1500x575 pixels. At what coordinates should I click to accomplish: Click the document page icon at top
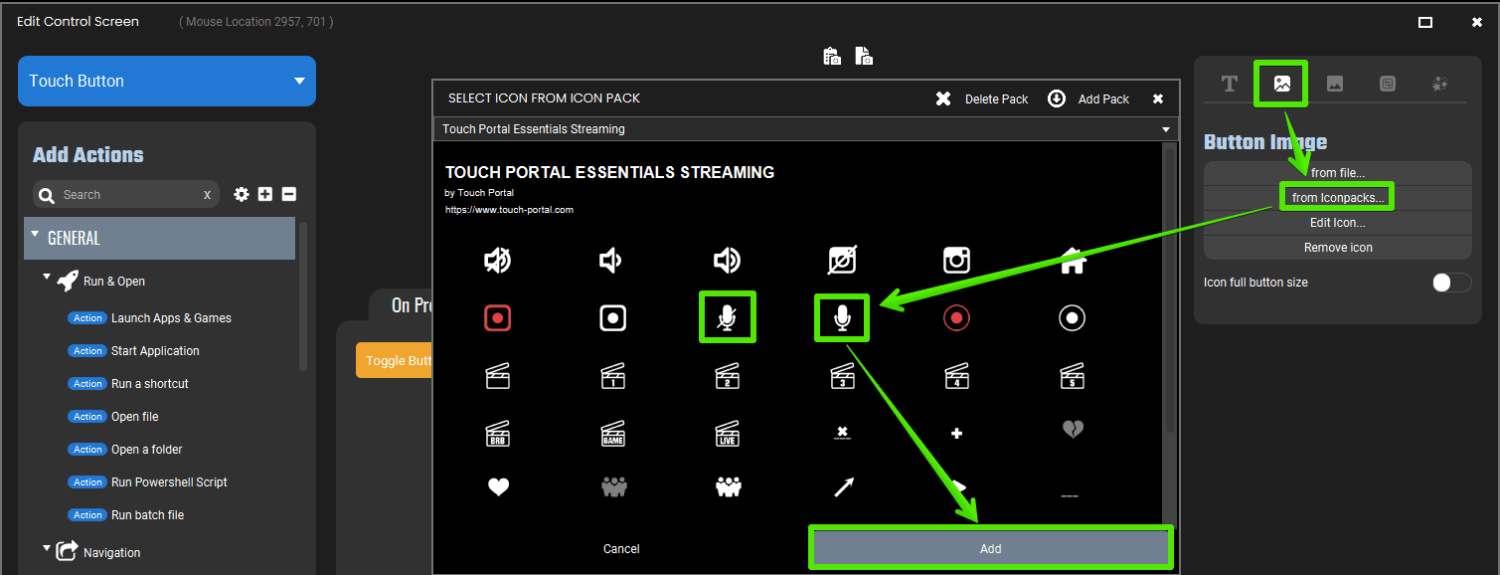tap(864, 57)
